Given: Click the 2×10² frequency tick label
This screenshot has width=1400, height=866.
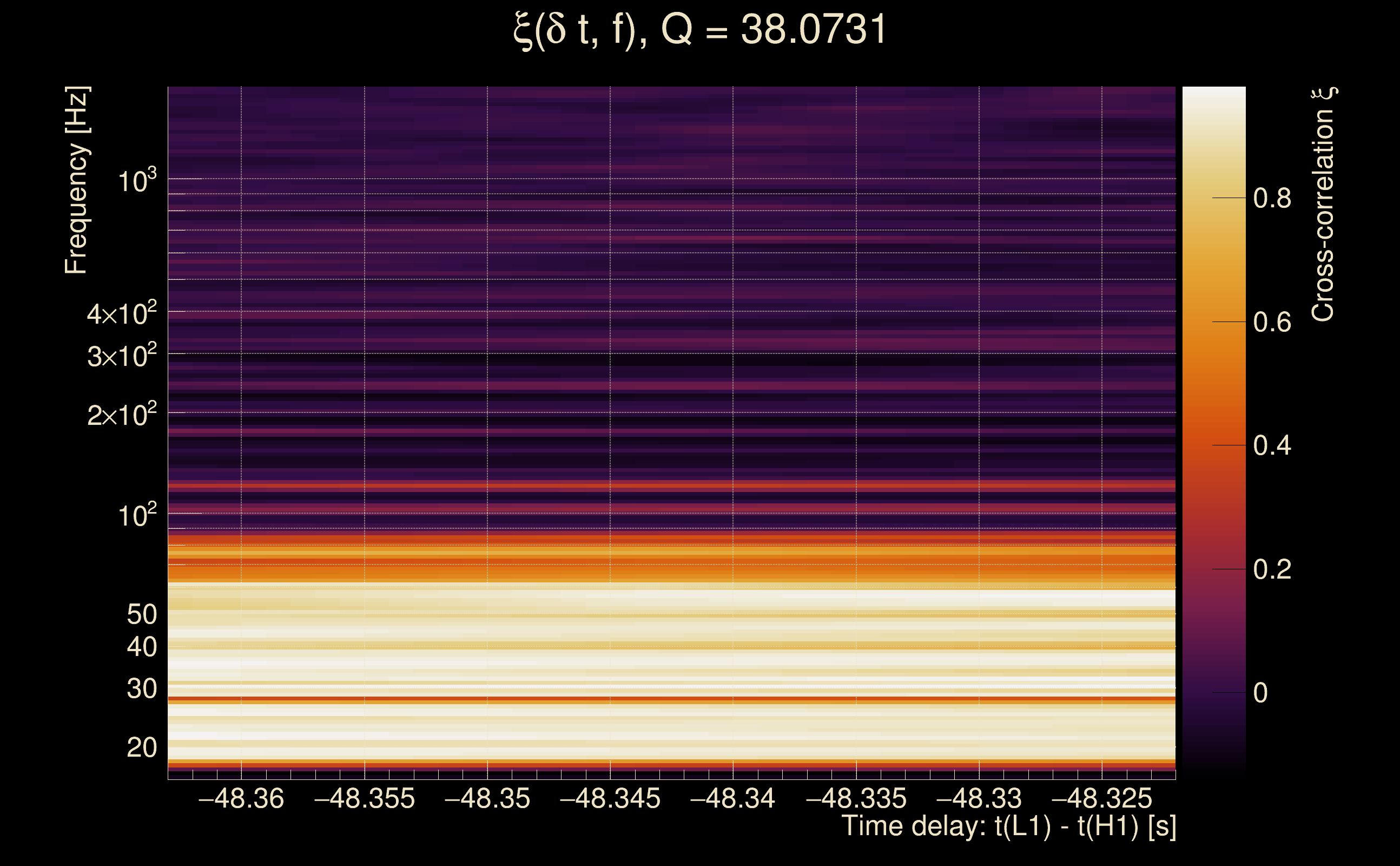Looking at the screenshot, I should tap(121, 414).
